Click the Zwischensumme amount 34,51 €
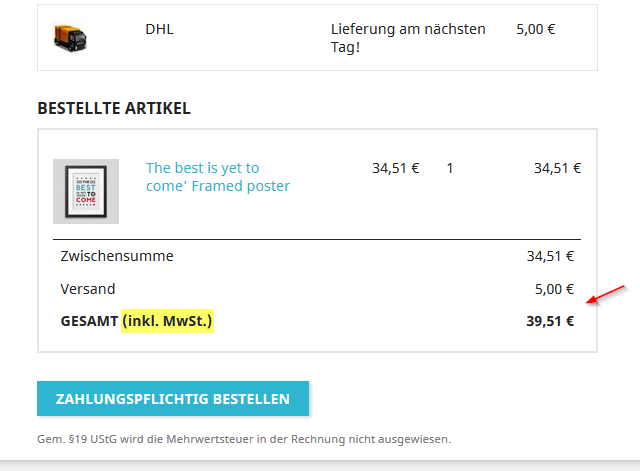Viewport: 640px width, 471px height. pyautogui.click(x=550, y=256)
